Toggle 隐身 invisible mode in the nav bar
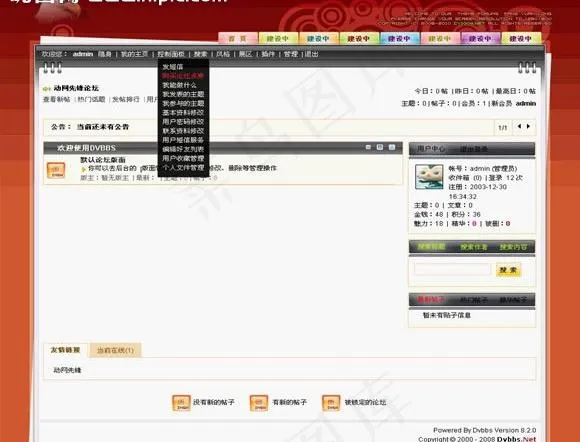The height and width of the screenshot is (442, 580). (105, 54)
